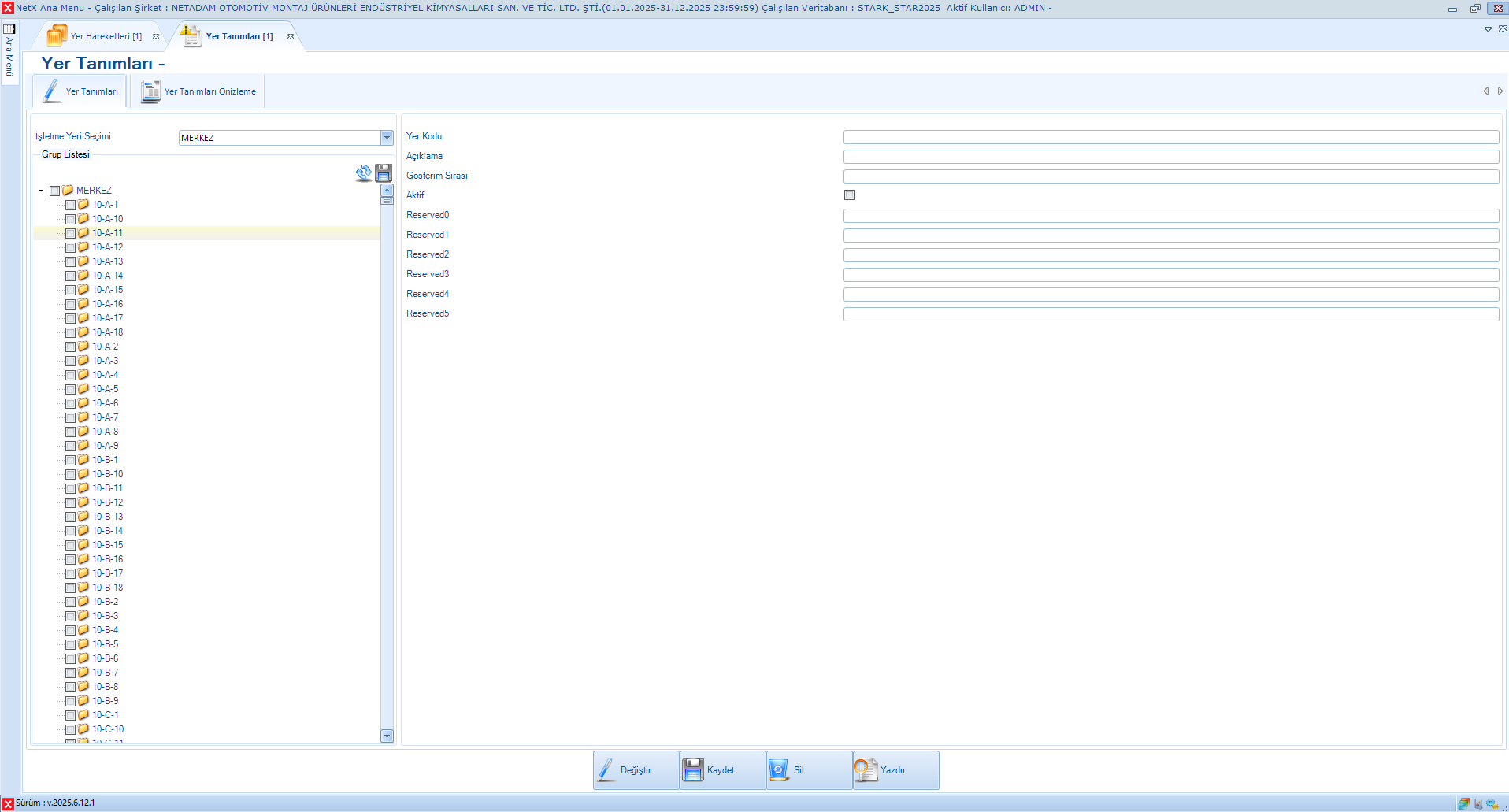
Task: Close the Yer Hareketleri tab
Action: [x=156, y=37]
